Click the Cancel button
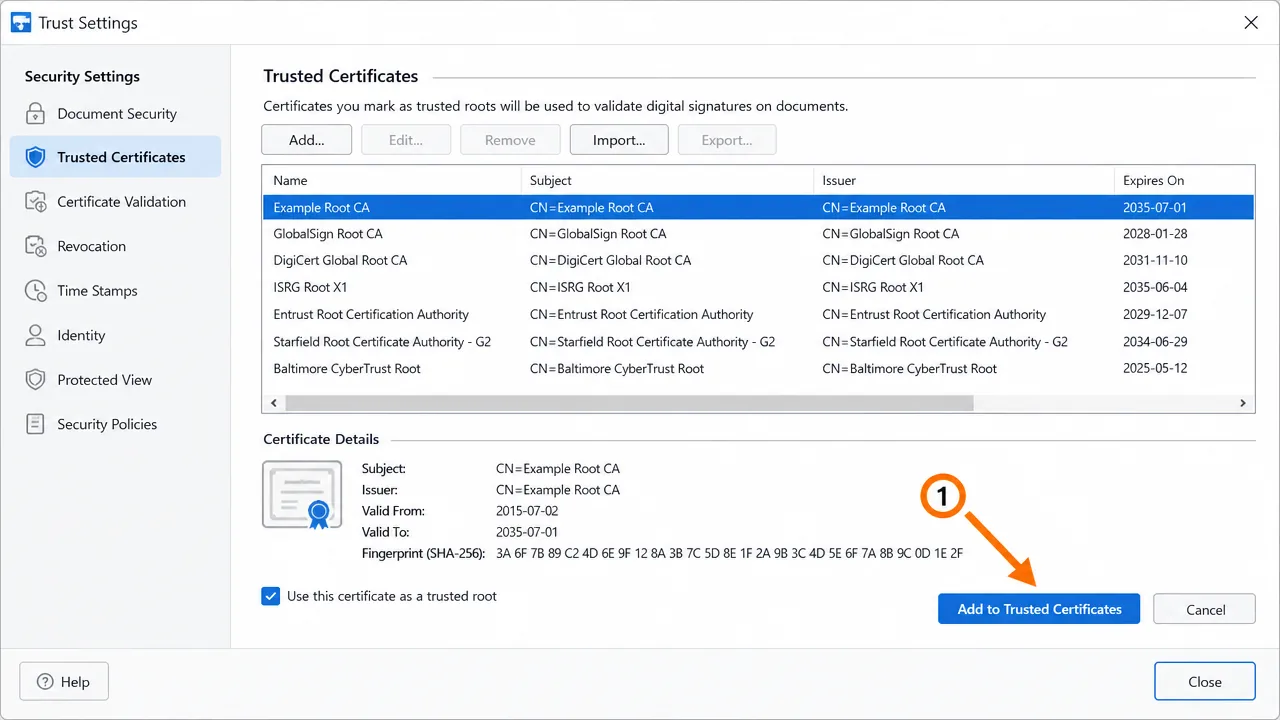1280x720 pixels. click(x=1205, y=609)
